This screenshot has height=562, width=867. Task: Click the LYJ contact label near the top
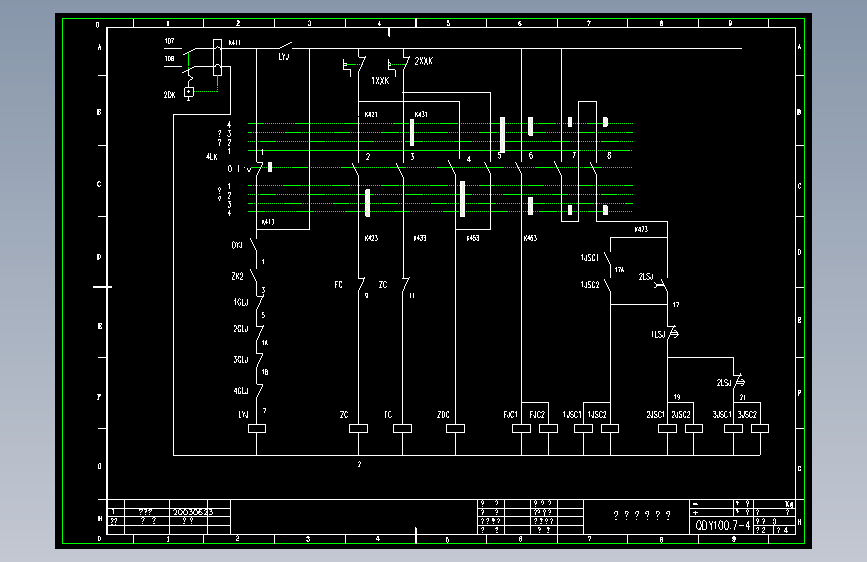click(284, 56)
